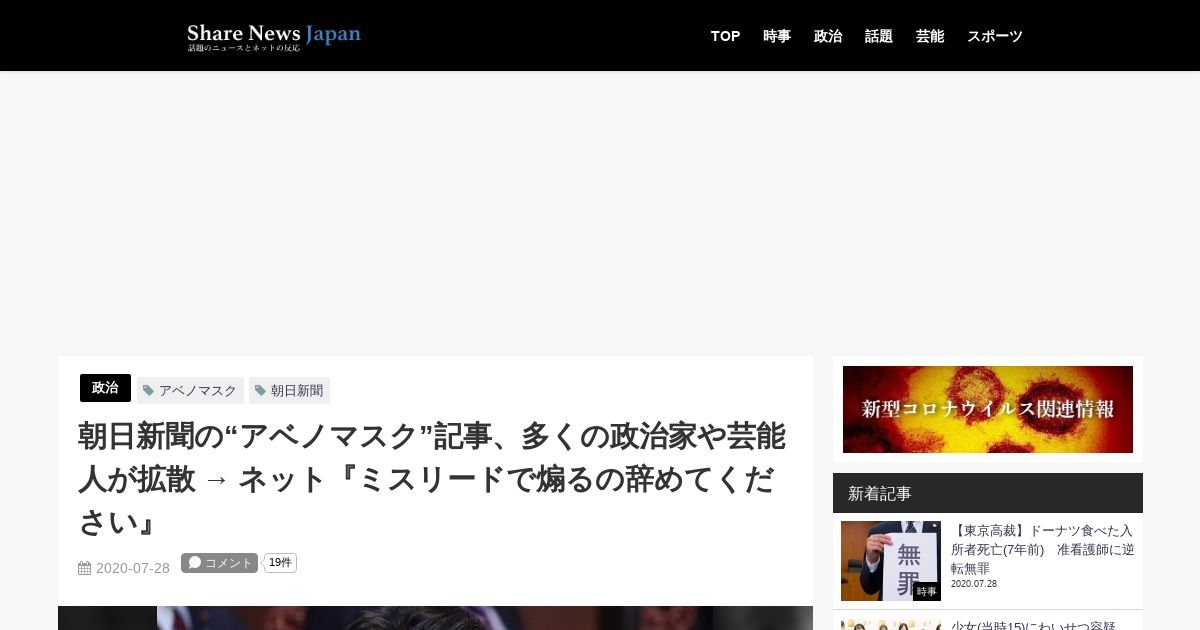Click the speech bubble comment icon

pyautogui.click(x=195, y=563)
